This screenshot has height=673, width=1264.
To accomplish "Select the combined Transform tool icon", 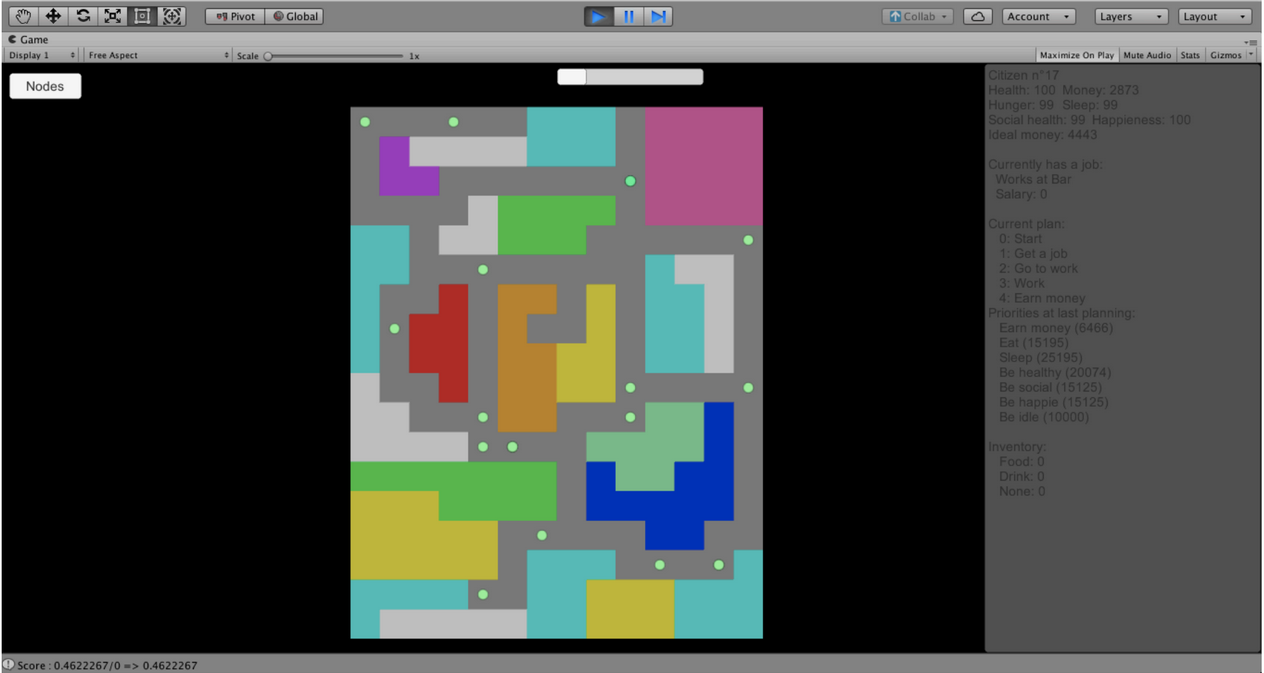I will pos(172,16).
